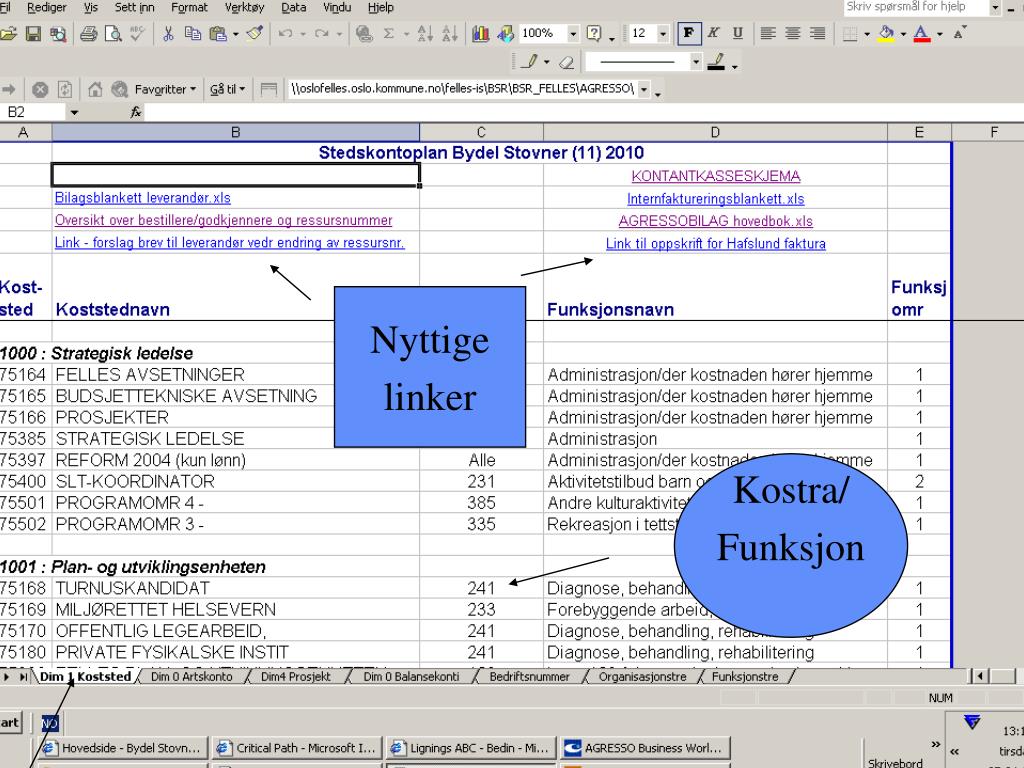Click the web toolbar Stop icon

pos(40,89)
